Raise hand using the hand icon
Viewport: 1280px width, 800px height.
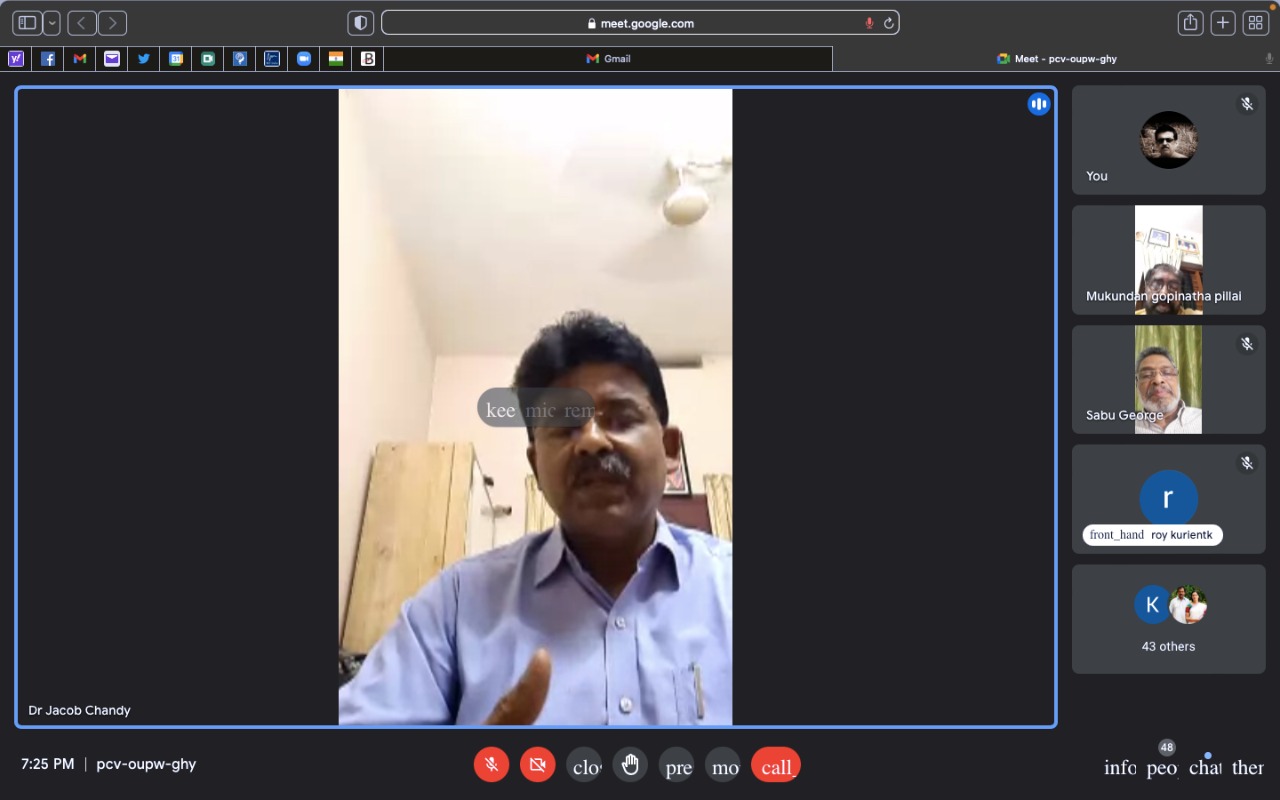tap(630, 766)
